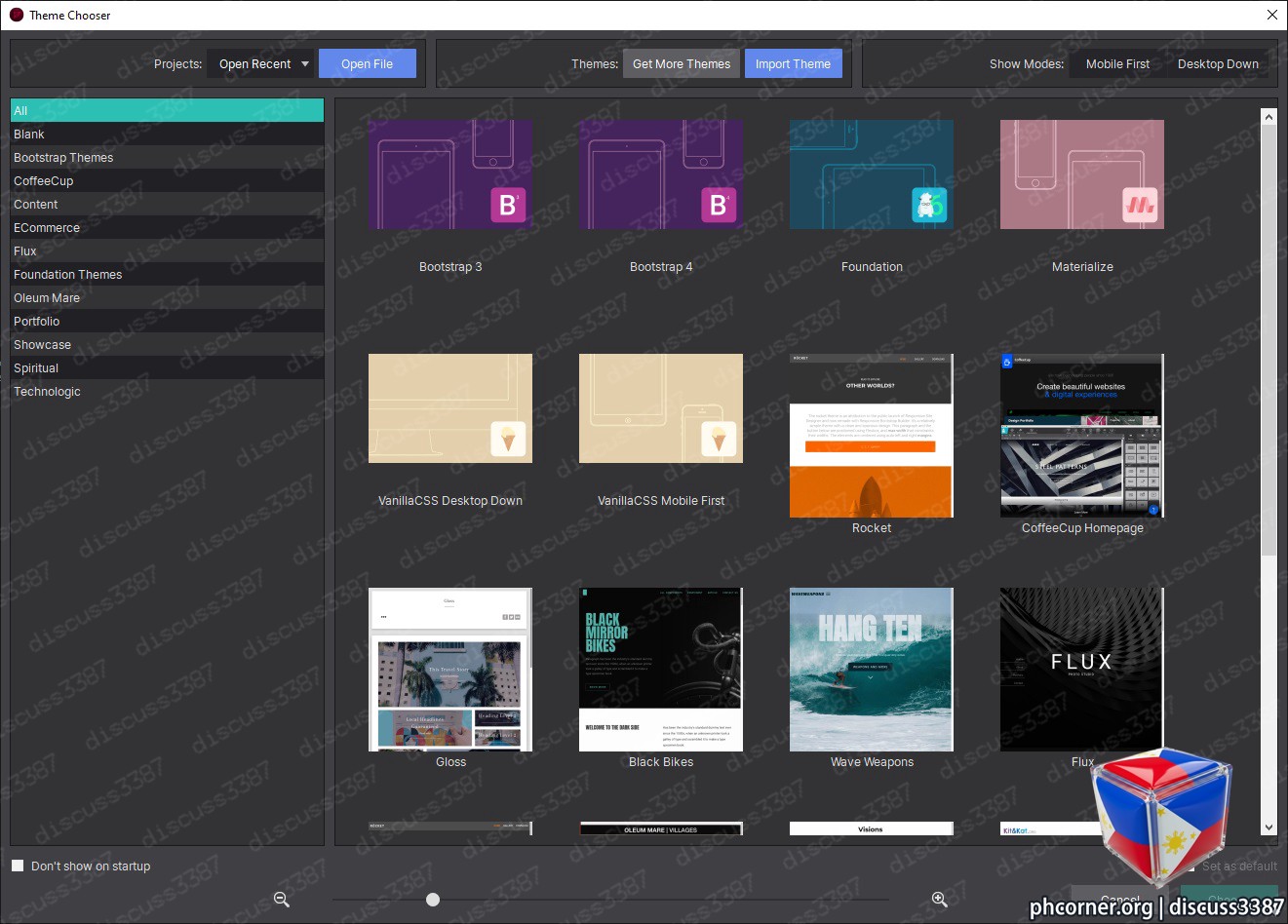Click the Import Theme button
This screenshot has height=924, width=1288.
point(793,63)
